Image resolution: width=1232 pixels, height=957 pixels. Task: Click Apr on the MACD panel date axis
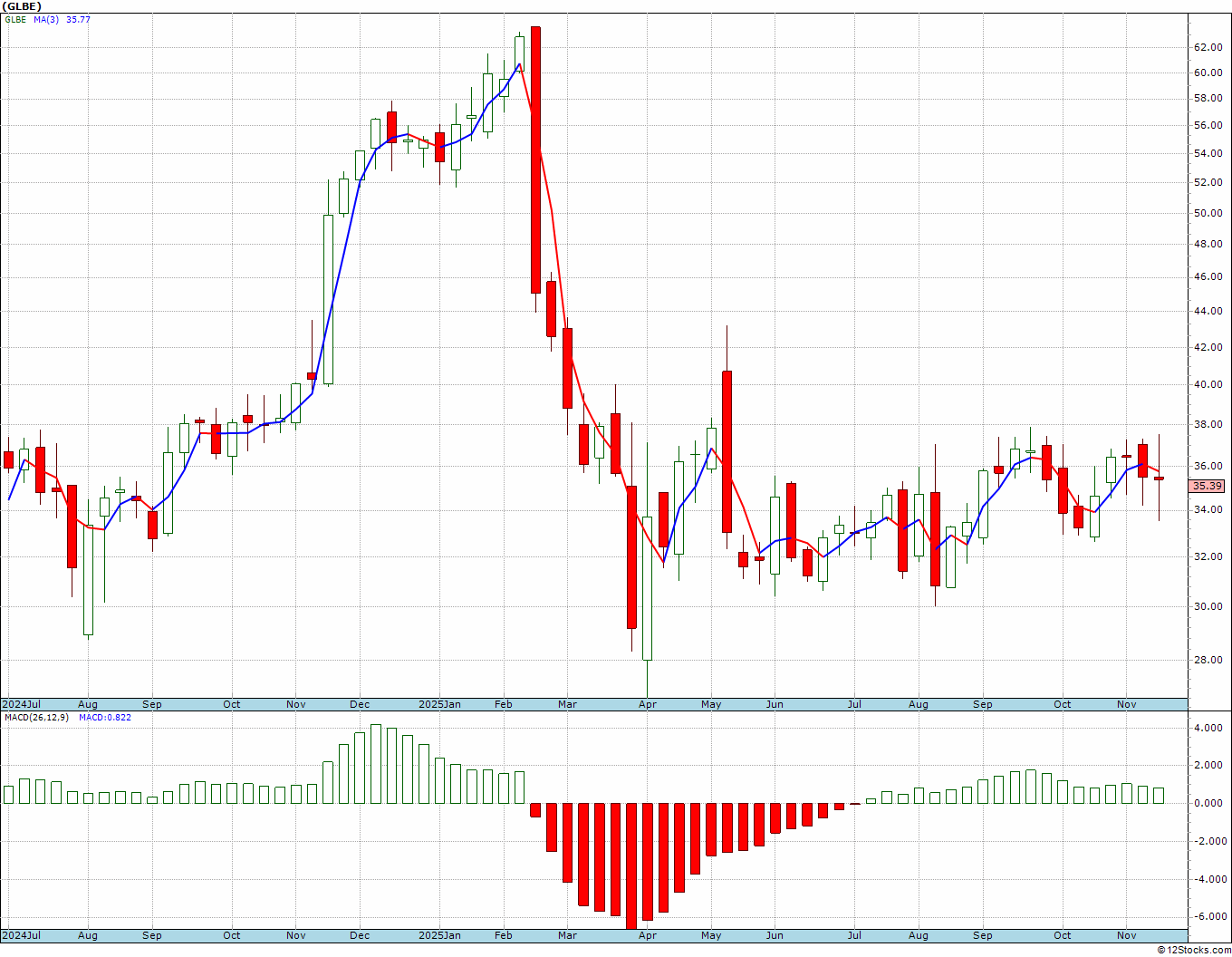[648, 935]
